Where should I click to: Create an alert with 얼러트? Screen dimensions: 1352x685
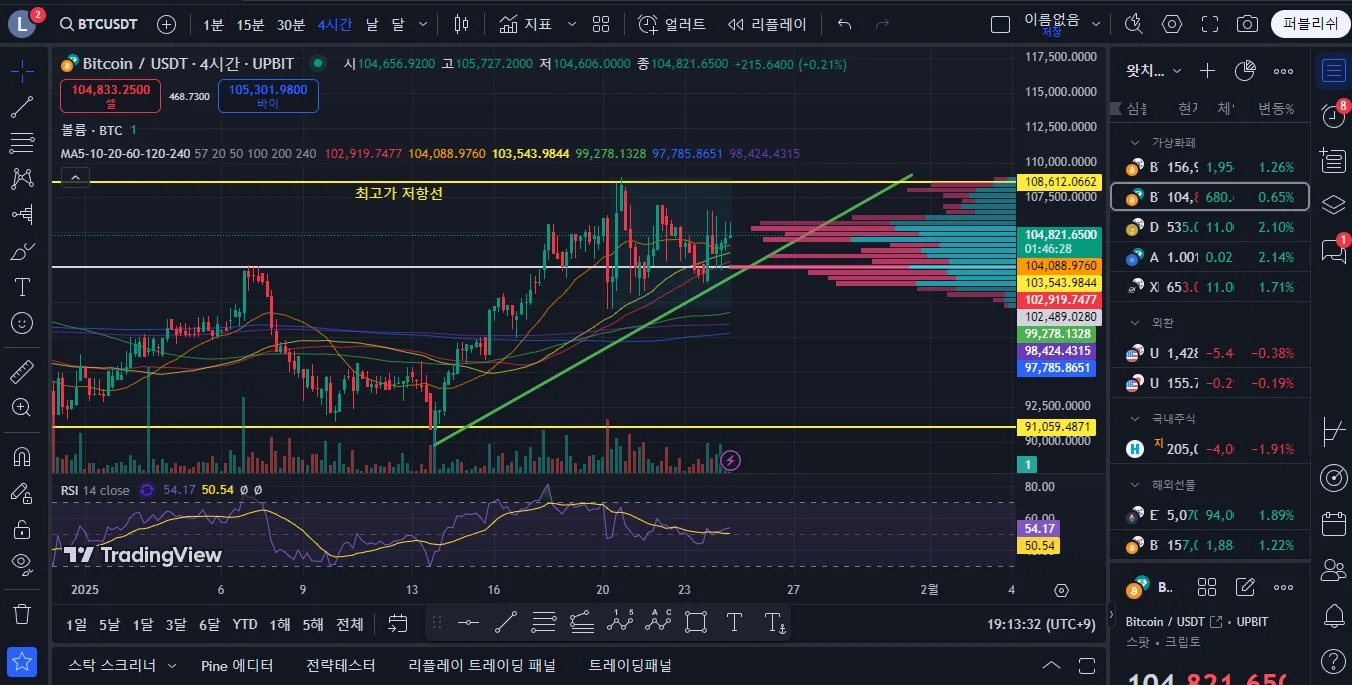tap(672, 24)
